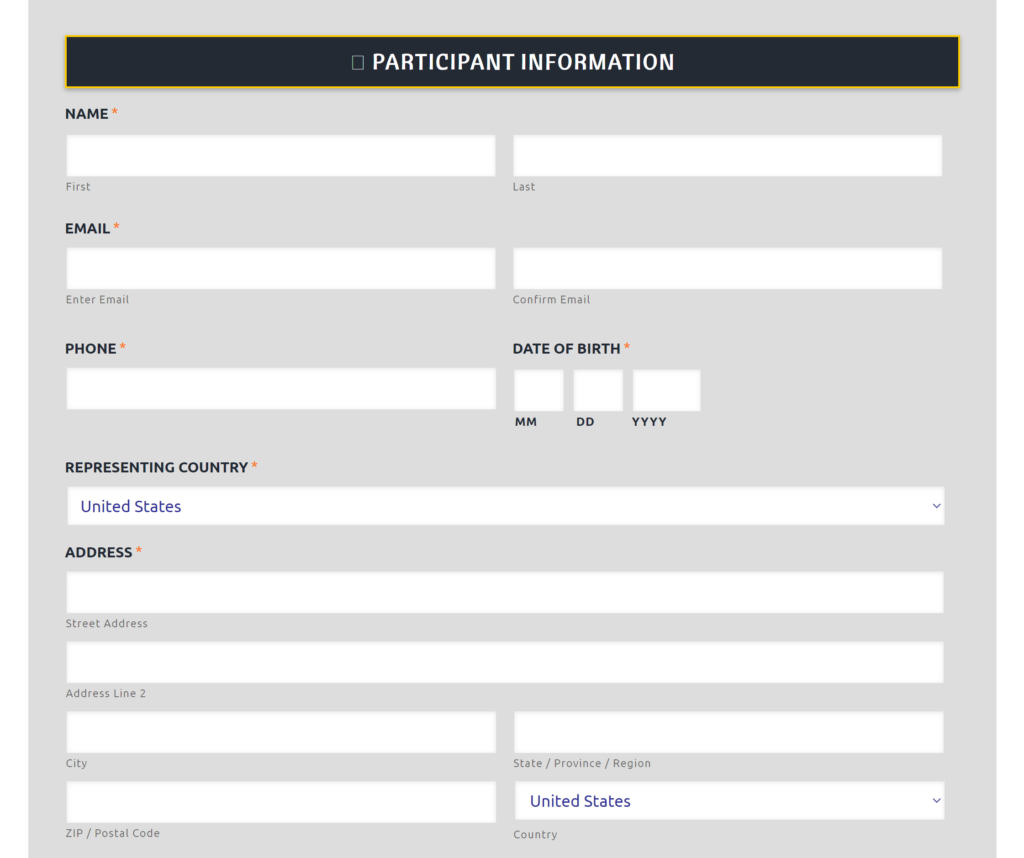Click the City input field

(281, 731)
